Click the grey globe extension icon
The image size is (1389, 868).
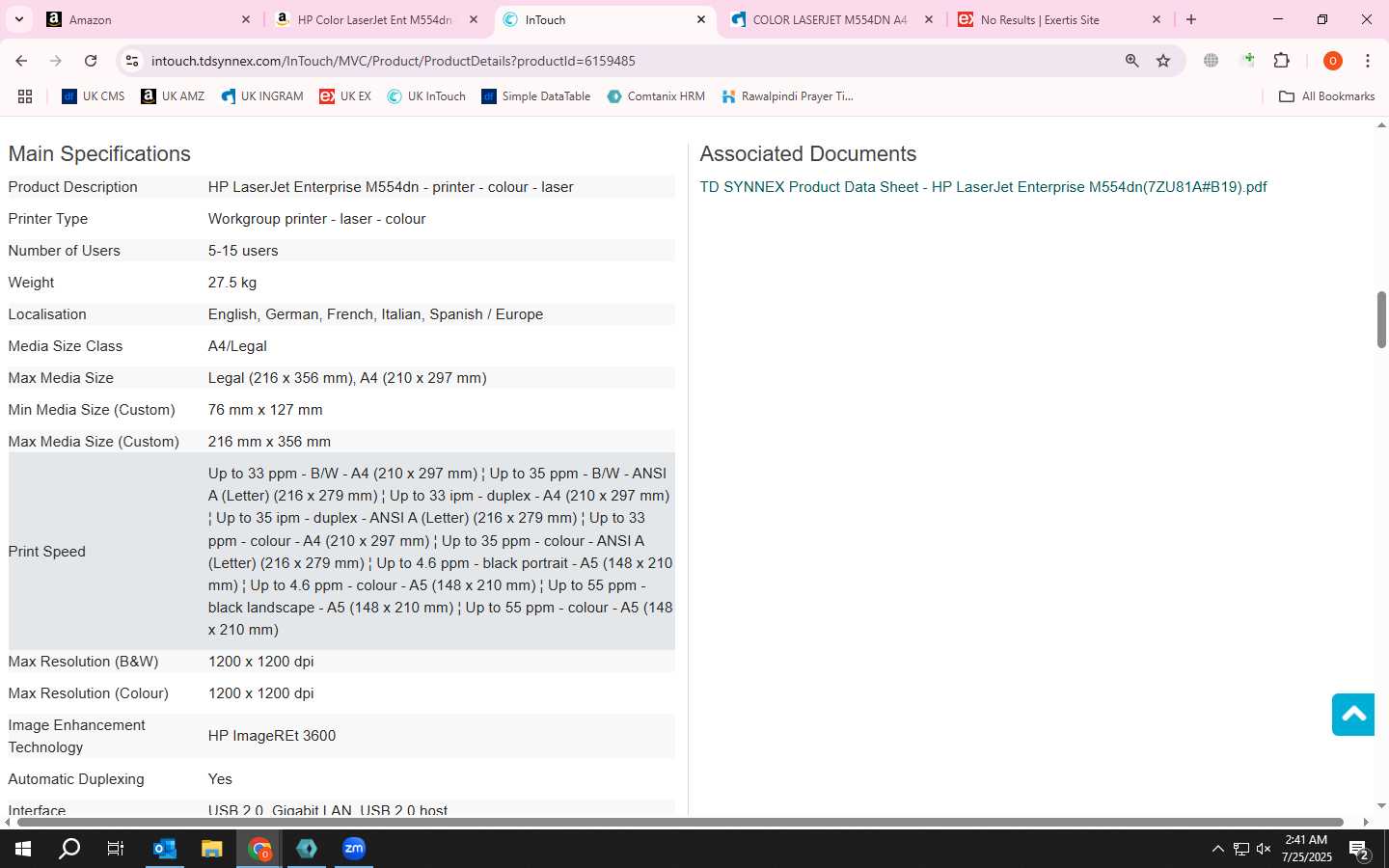(1212, 61)
